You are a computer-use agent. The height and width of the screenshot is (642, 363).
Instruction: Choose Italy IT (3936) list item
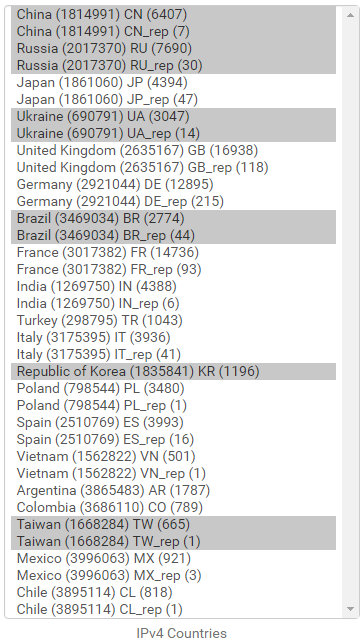(x=174, y=337)
